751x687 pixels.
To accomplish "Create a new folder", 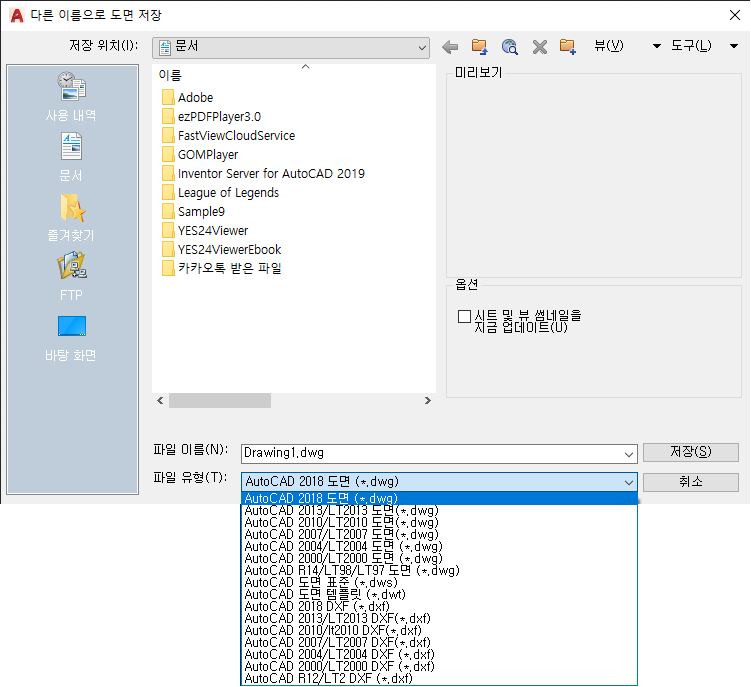I will (x=568, y=46).
